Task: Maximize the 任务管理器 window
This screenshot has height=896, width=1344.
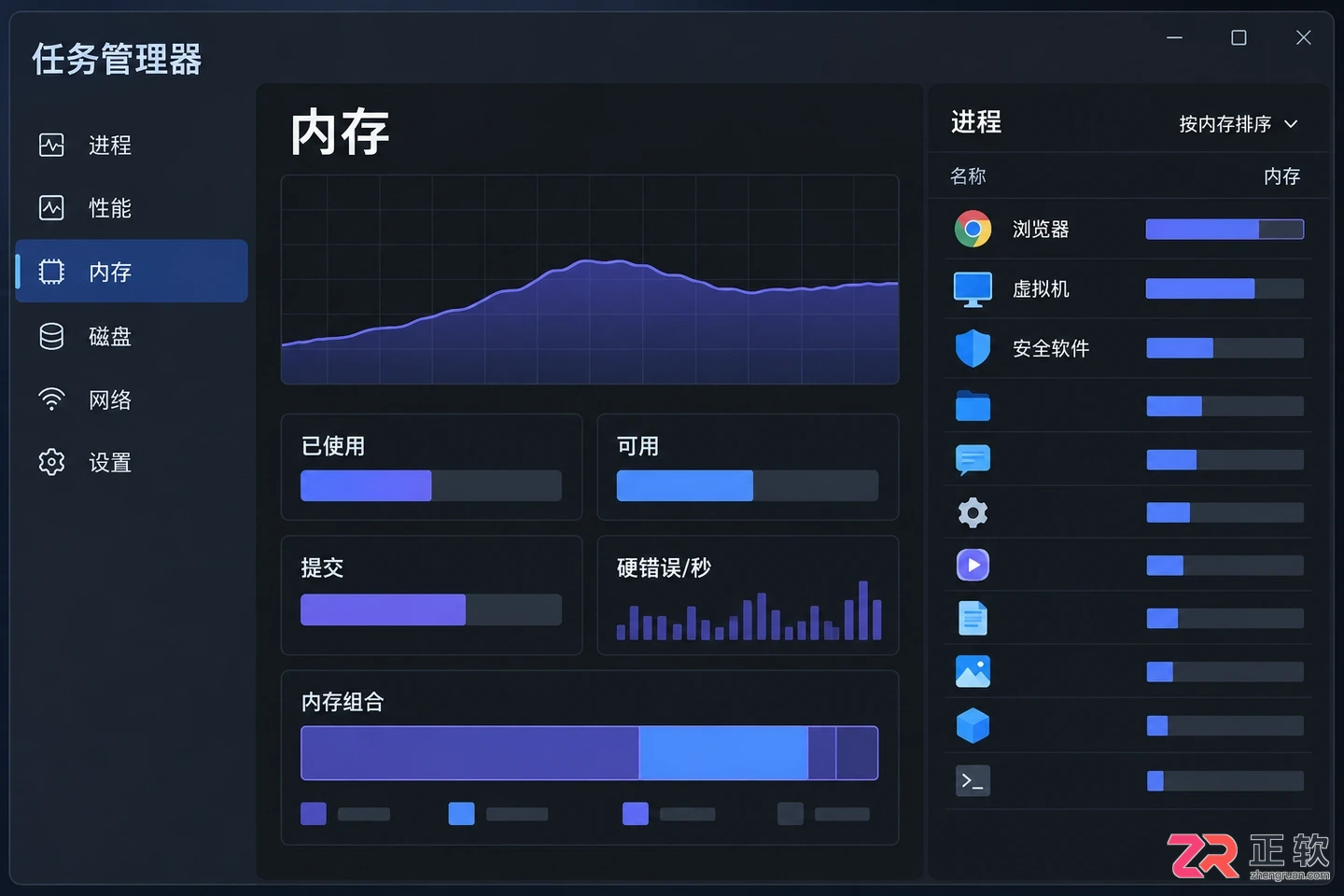Action: click(x=1239, y=37)
